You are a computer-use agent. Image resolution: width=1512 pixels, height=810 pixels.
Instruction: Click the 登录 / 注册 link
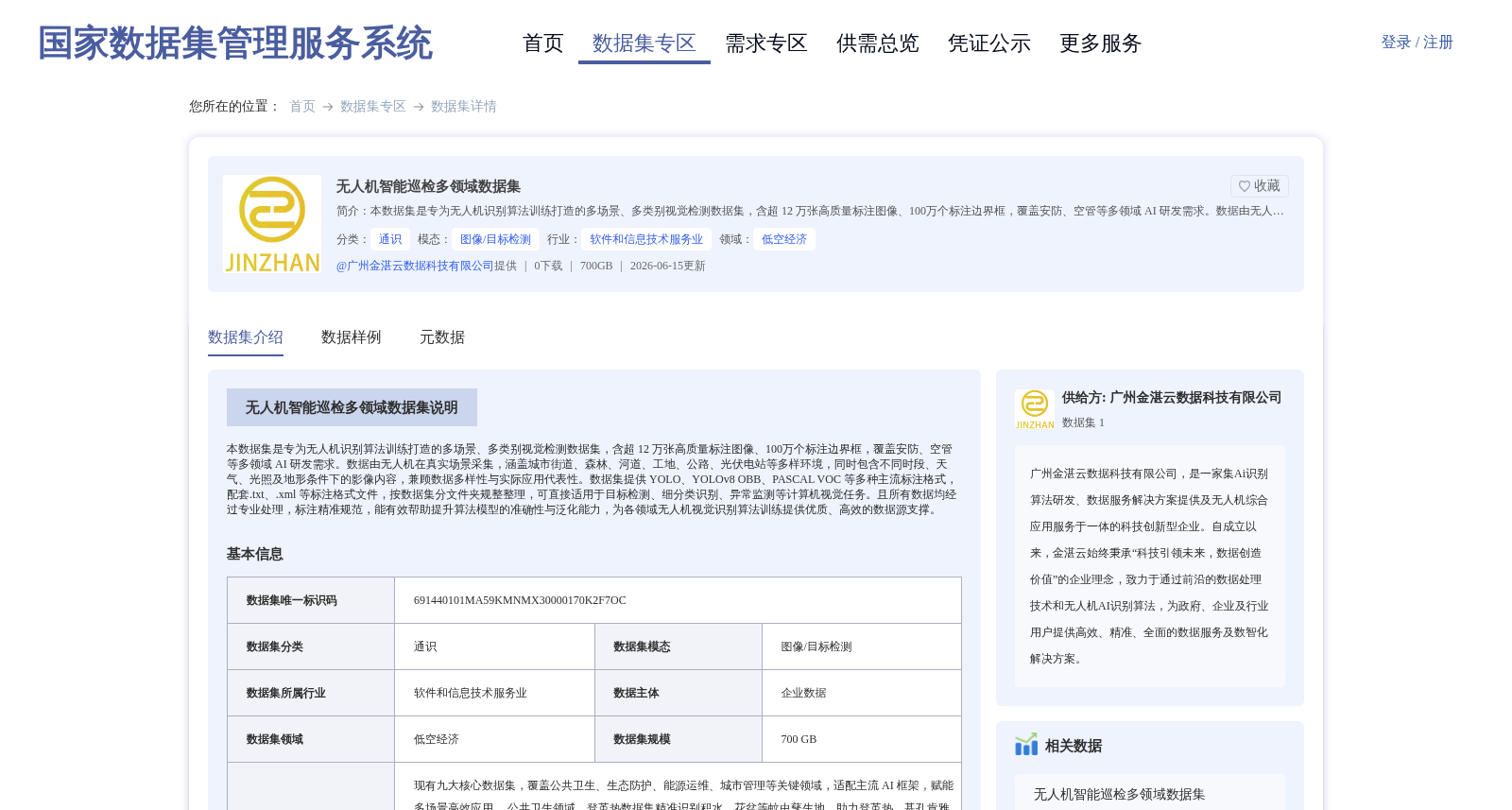pos(1417,43)
